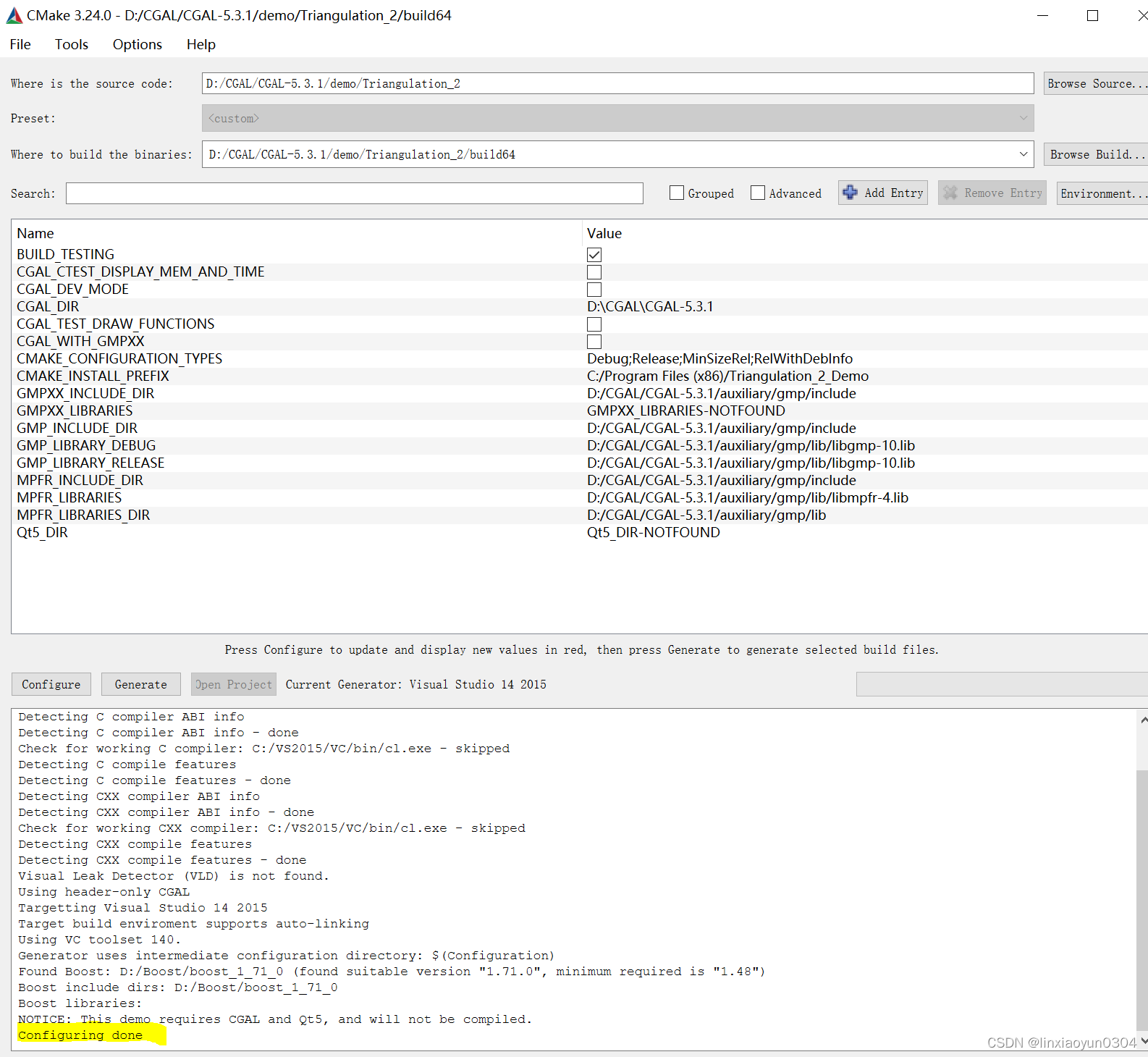Select the MPFR_INCLUDE_DIR value
This screenshot has width=1148, height=1057.
pyautogui.click(x=722, y=480)
